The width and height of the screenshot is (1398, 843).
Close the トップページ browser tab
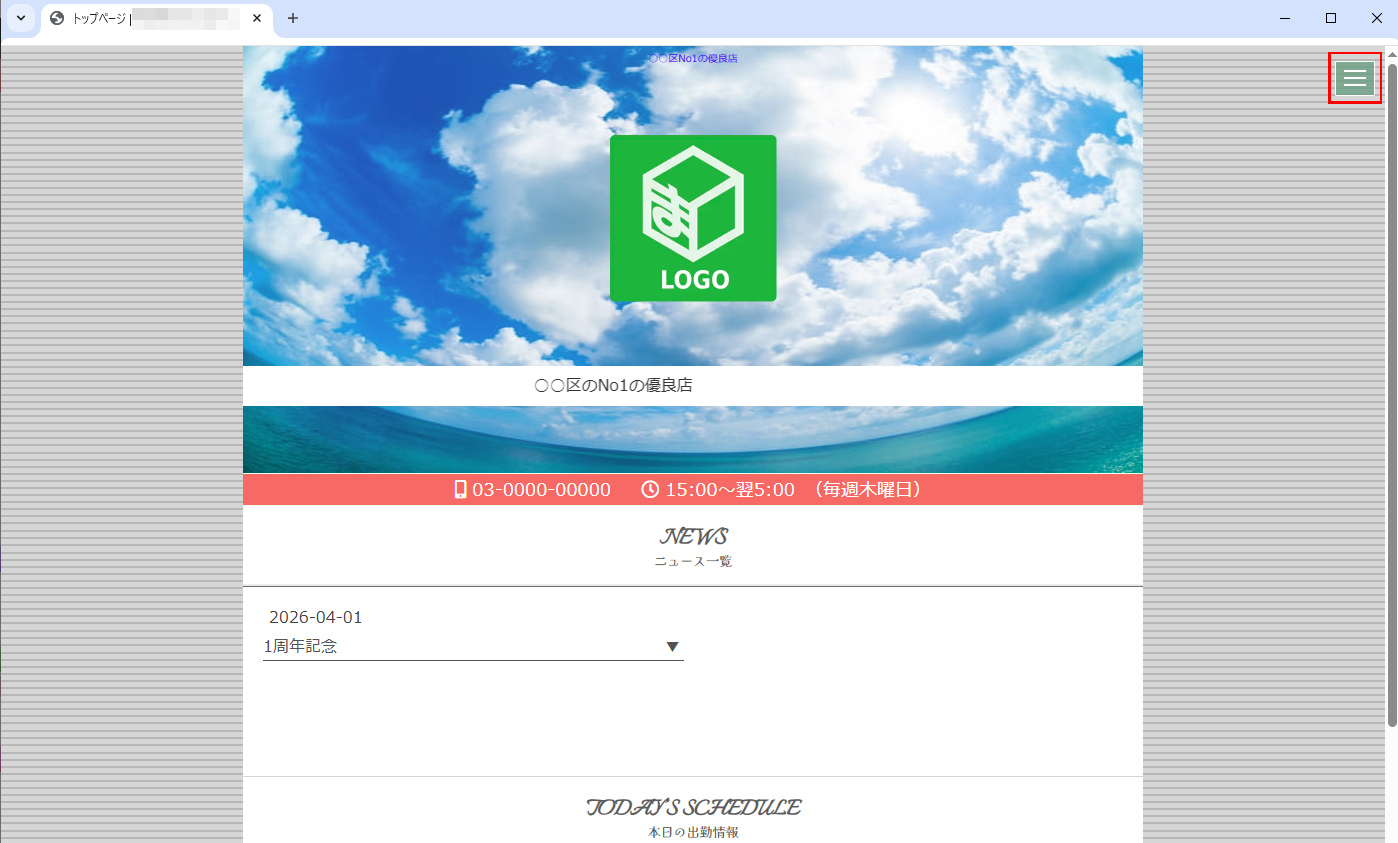point(257,18)
